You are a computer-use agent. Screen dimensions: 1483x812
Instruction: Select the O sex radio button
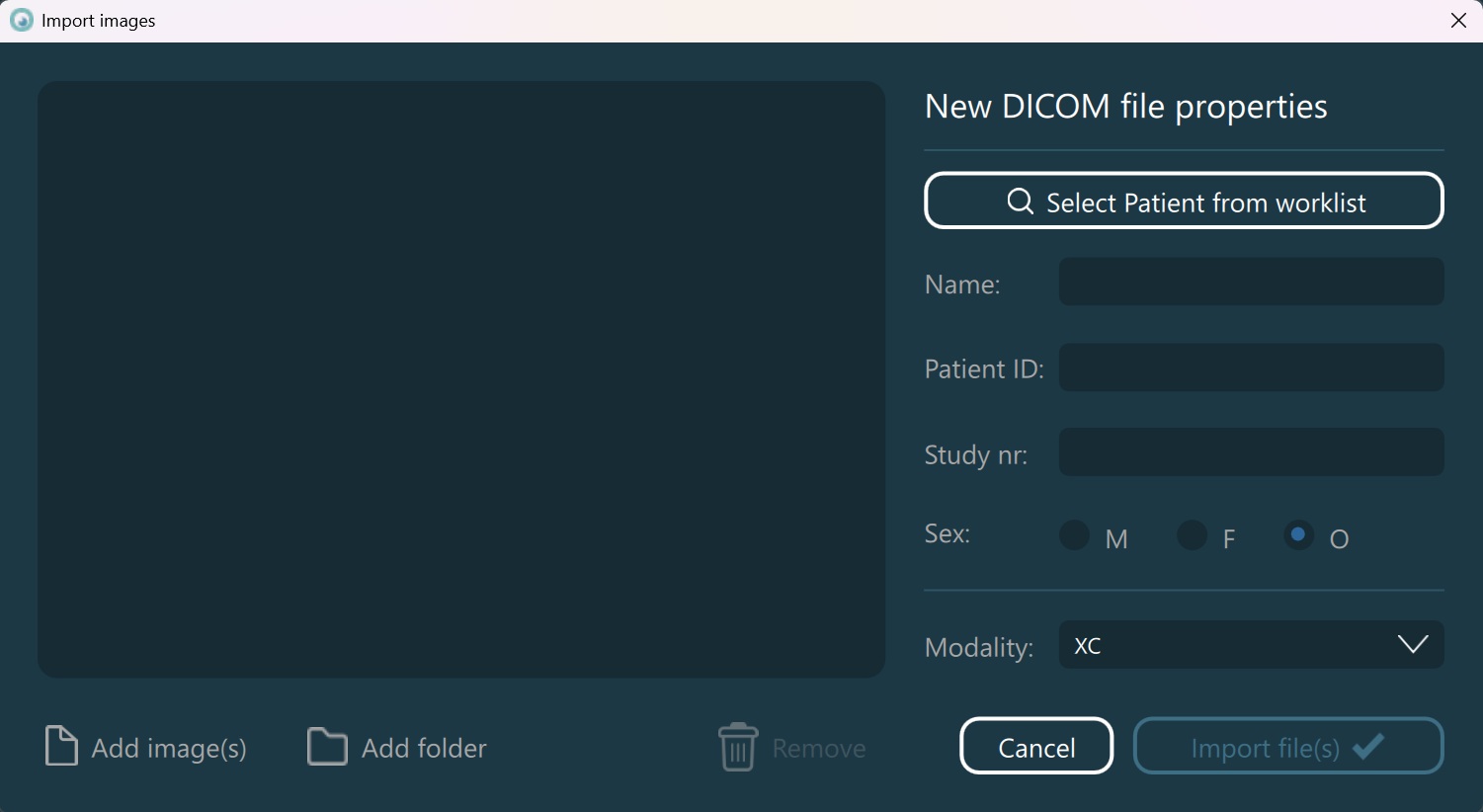tap(1298, 535)
